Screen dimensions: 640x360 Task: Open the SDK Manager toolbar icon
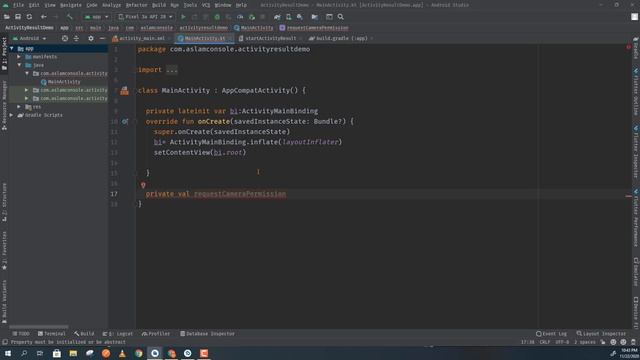point(300,17)
